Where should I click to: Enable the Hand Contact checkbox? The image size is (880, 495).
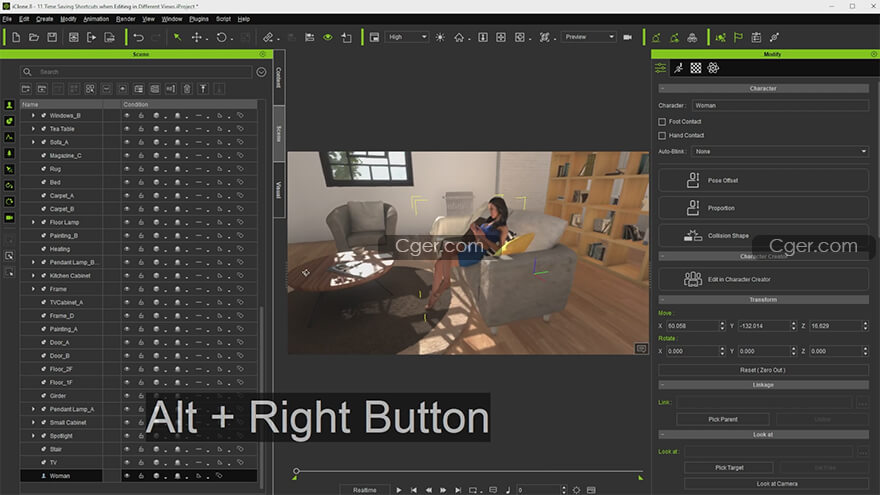click(662, 136)
